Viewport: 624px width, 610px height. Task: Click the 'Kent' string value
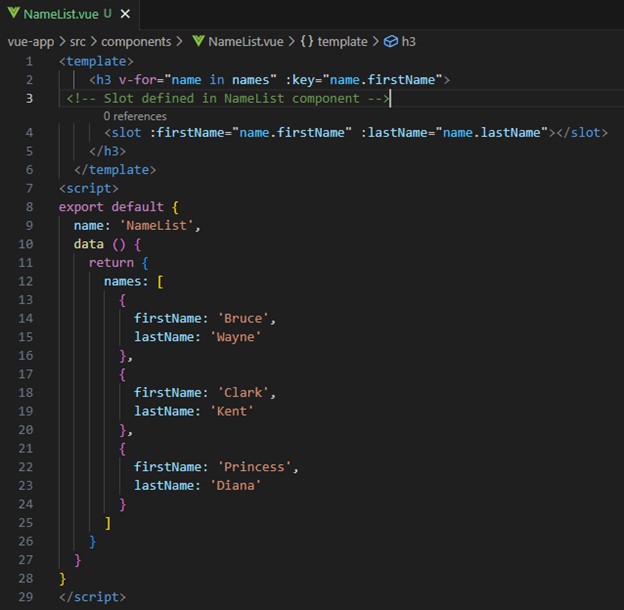232,411
